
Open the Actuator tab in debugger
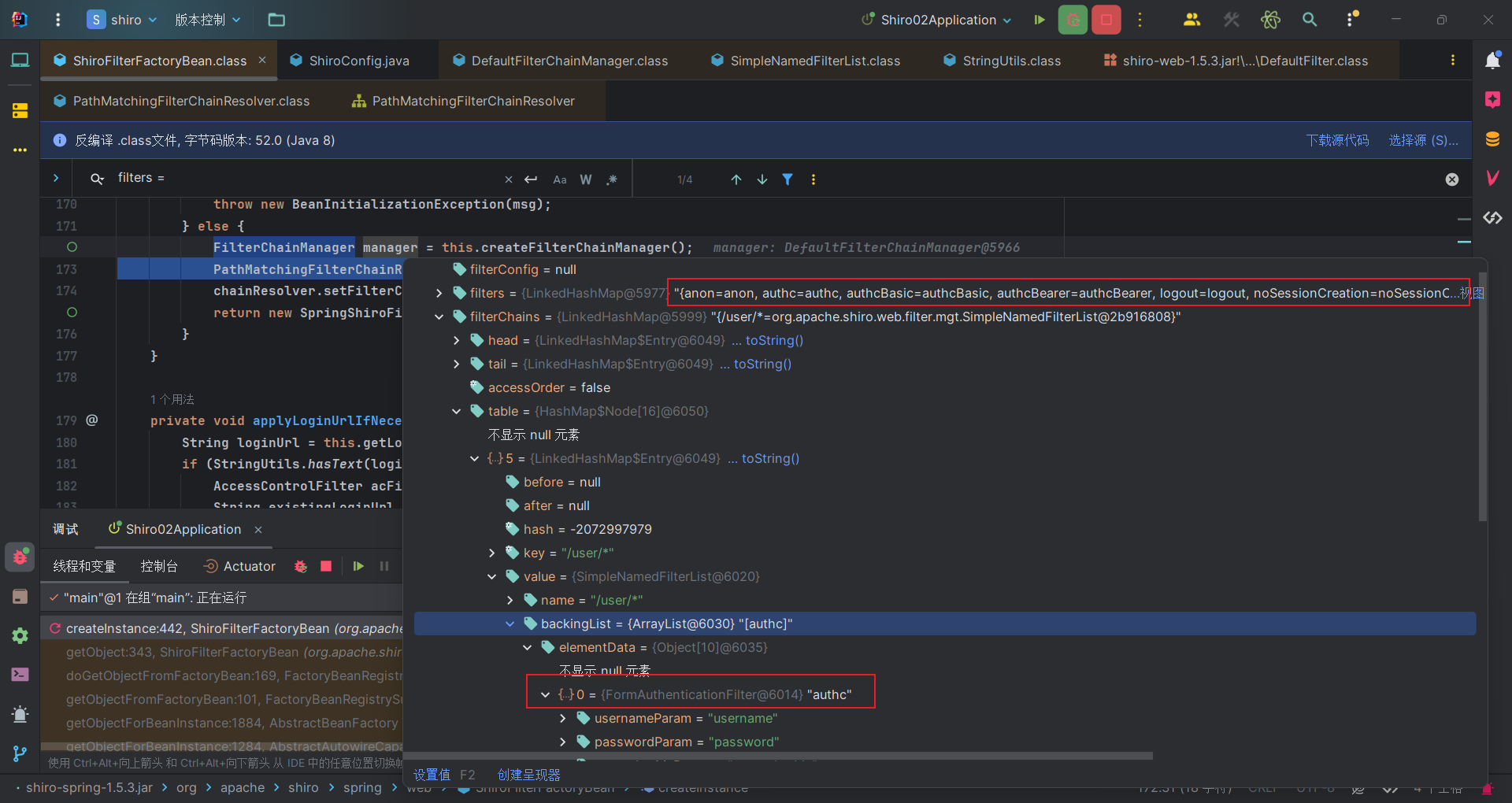pos(240,566)
